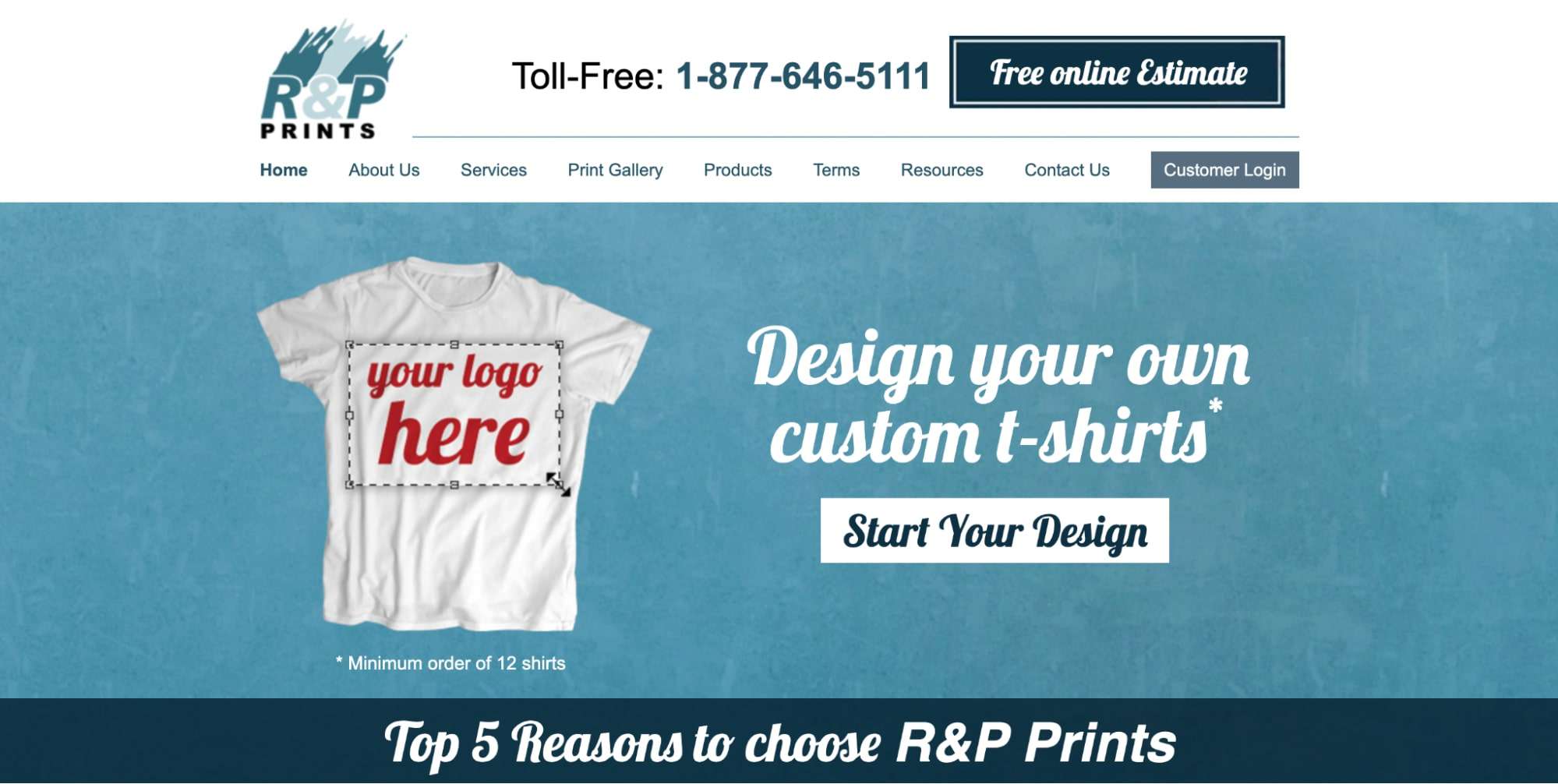Click the asterisk after custom t-shirts
The height and width of the screenshot is (784, 1558).
point(1215,406)
